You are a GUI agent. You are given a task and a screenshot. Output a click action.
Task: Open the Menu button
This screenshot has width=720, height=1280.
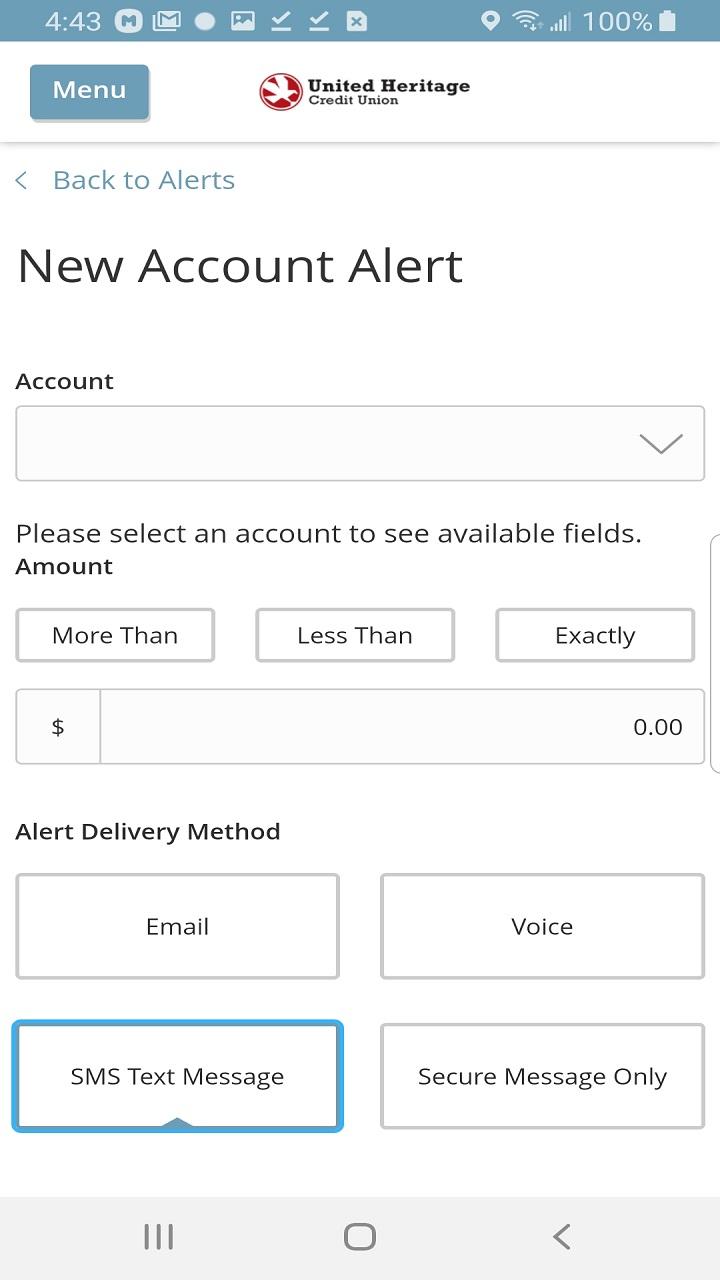coord(89,92)
